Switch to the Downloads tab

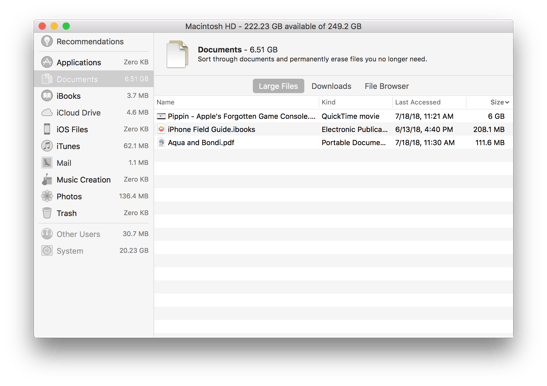pyautogui.click(x=331, y=86)
